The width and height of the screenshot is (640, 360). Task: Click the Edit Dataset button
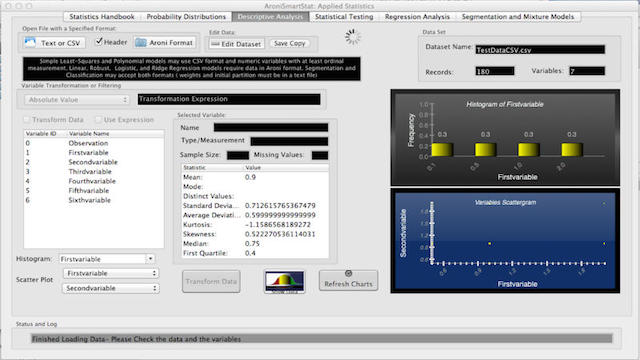pyautogui.click(x=237, y=44)
